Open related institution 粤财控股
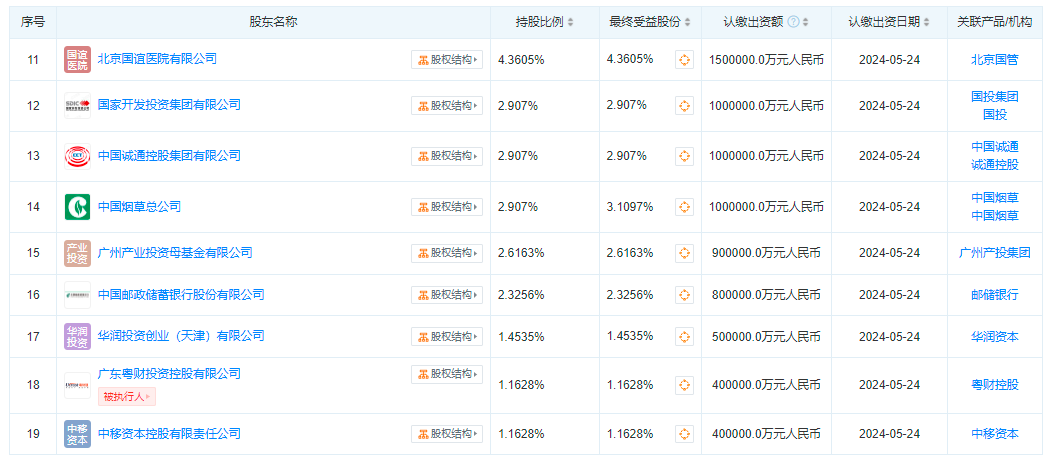This screenshot has width=1050, height=461. 994,385
